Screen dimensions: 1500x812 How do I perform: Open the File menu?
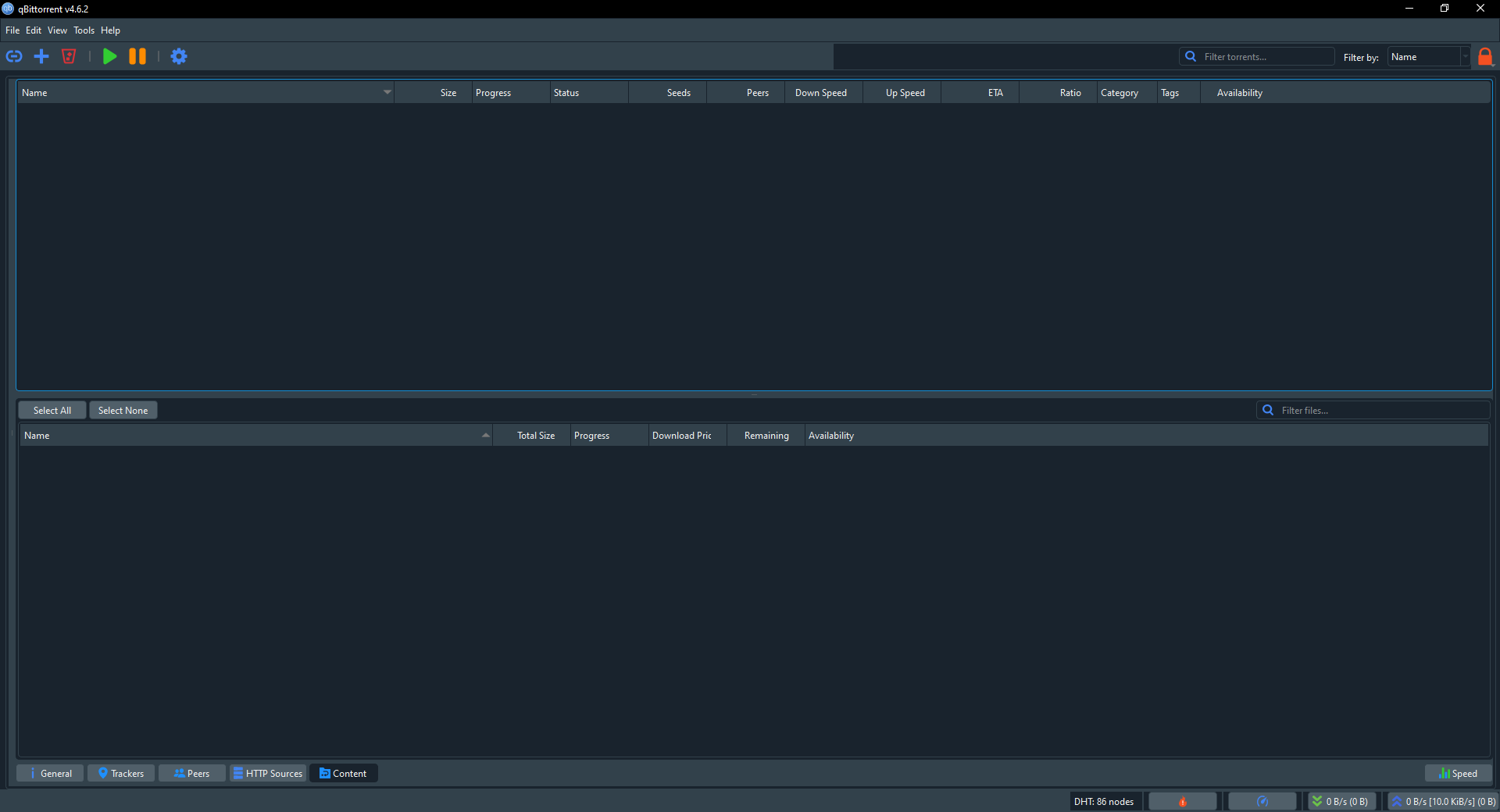click(12, 30)
